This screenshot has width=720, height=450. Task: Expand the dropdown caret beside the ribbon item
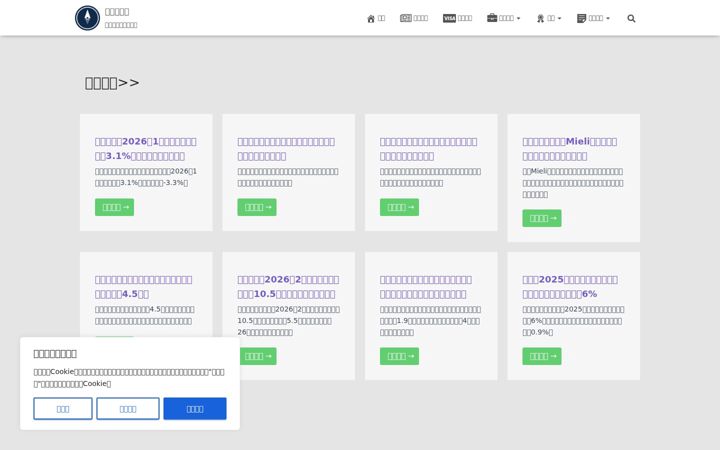coord(559,18)
